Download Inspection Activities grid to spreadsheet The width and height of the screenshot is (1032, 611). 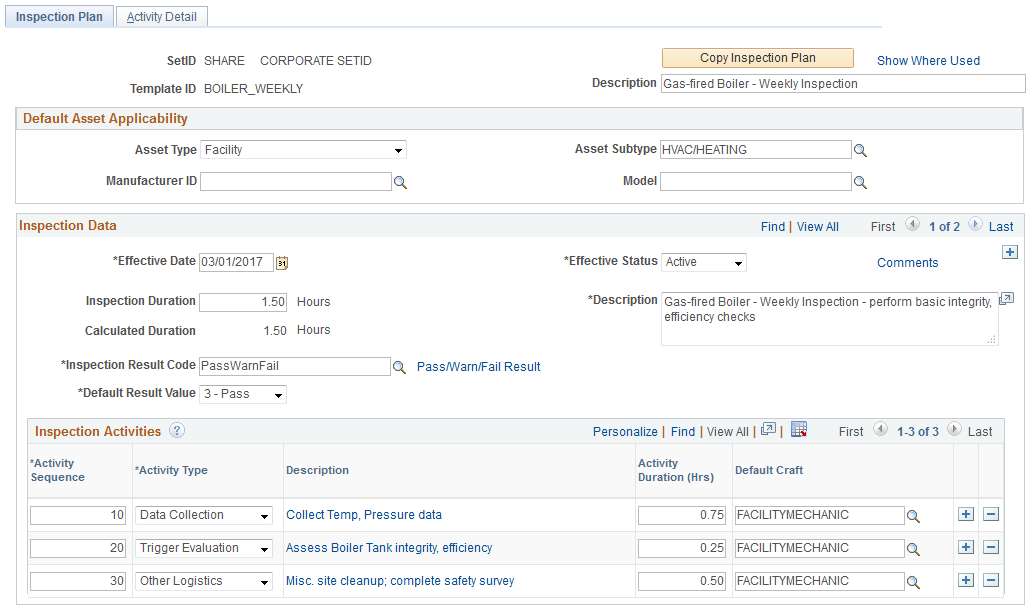(799, 430)
